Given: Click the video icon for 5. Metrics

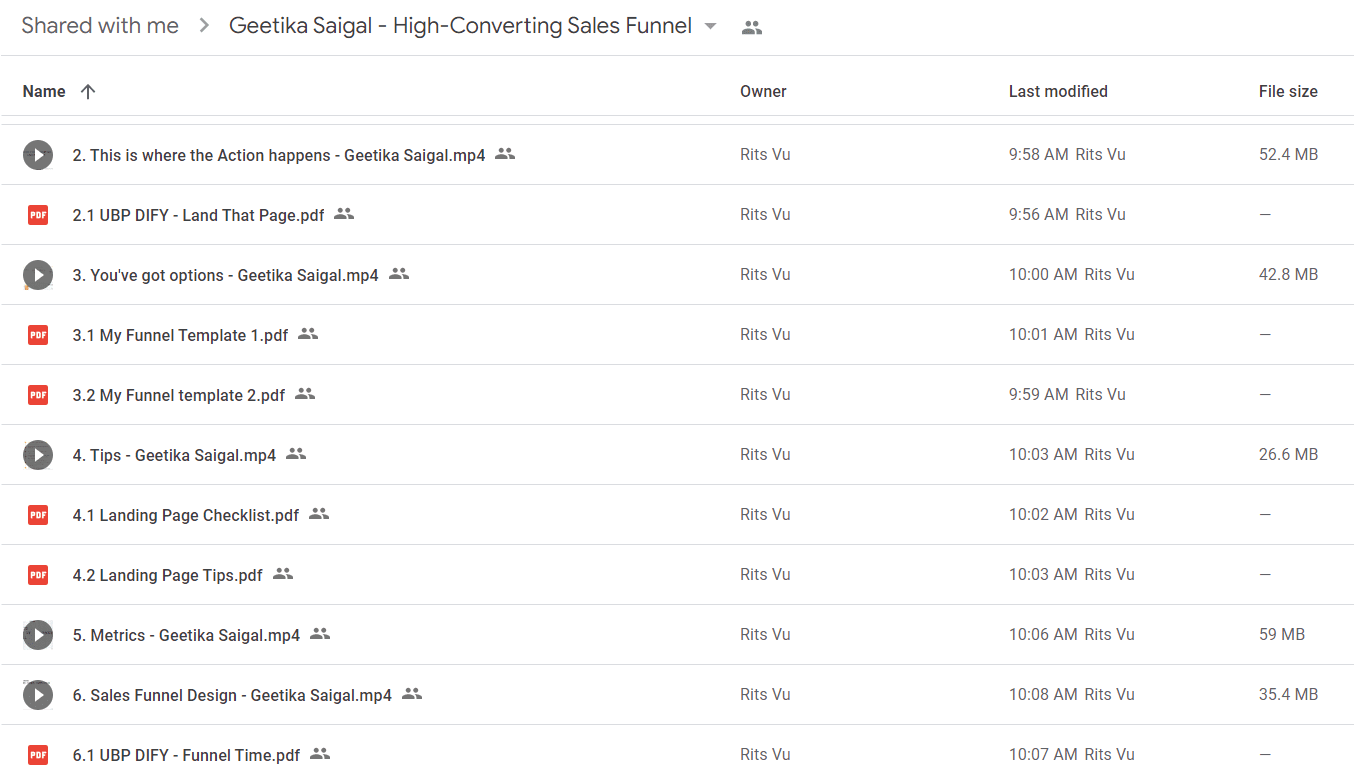Looking at the screenshot, I should (x=38, y=634).
